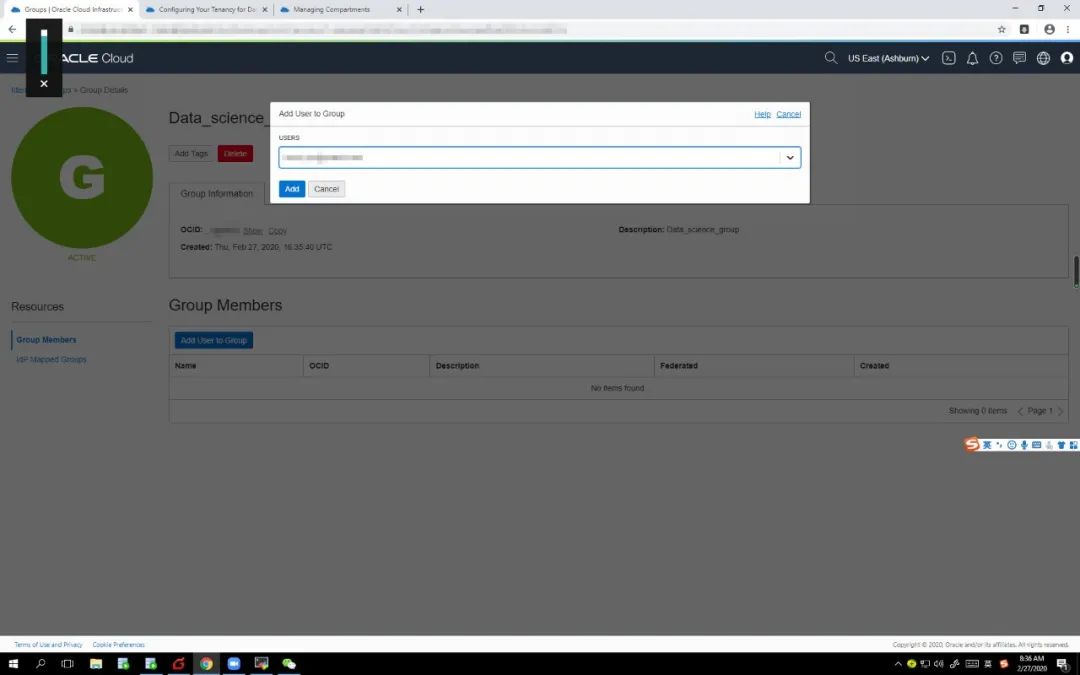Open the help question mark icon

(996, 59)
